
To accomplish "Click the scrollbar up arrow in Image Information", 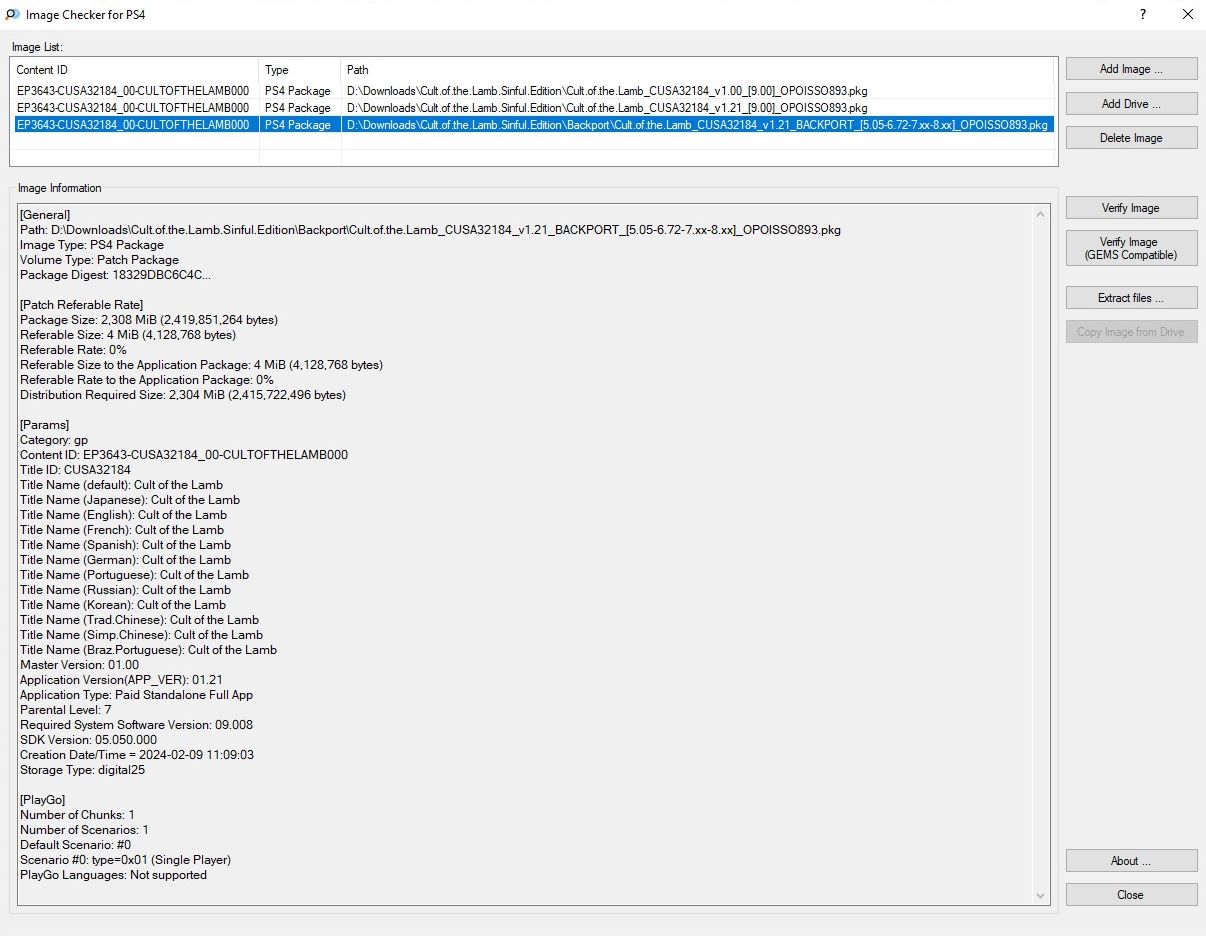I will pos(1041,213).
